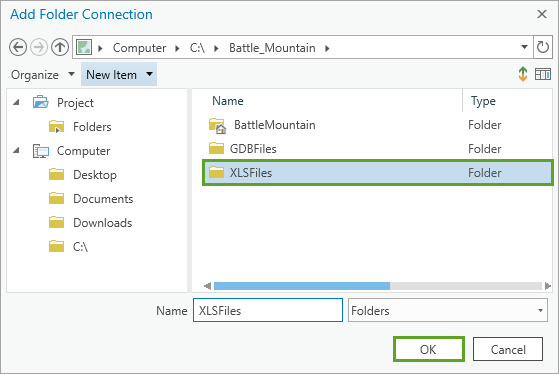Click the Folder type cell for BattleMountain

pos(484,125)
